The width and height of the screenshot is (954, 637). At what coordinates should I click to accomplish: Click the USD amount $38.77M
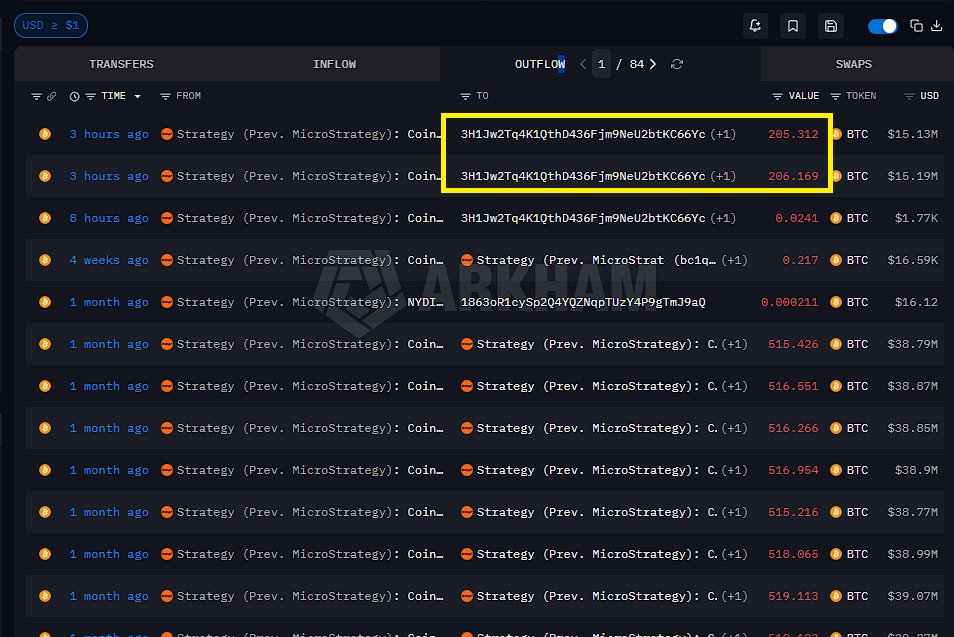pyautogui.click(x=912, y=512)
